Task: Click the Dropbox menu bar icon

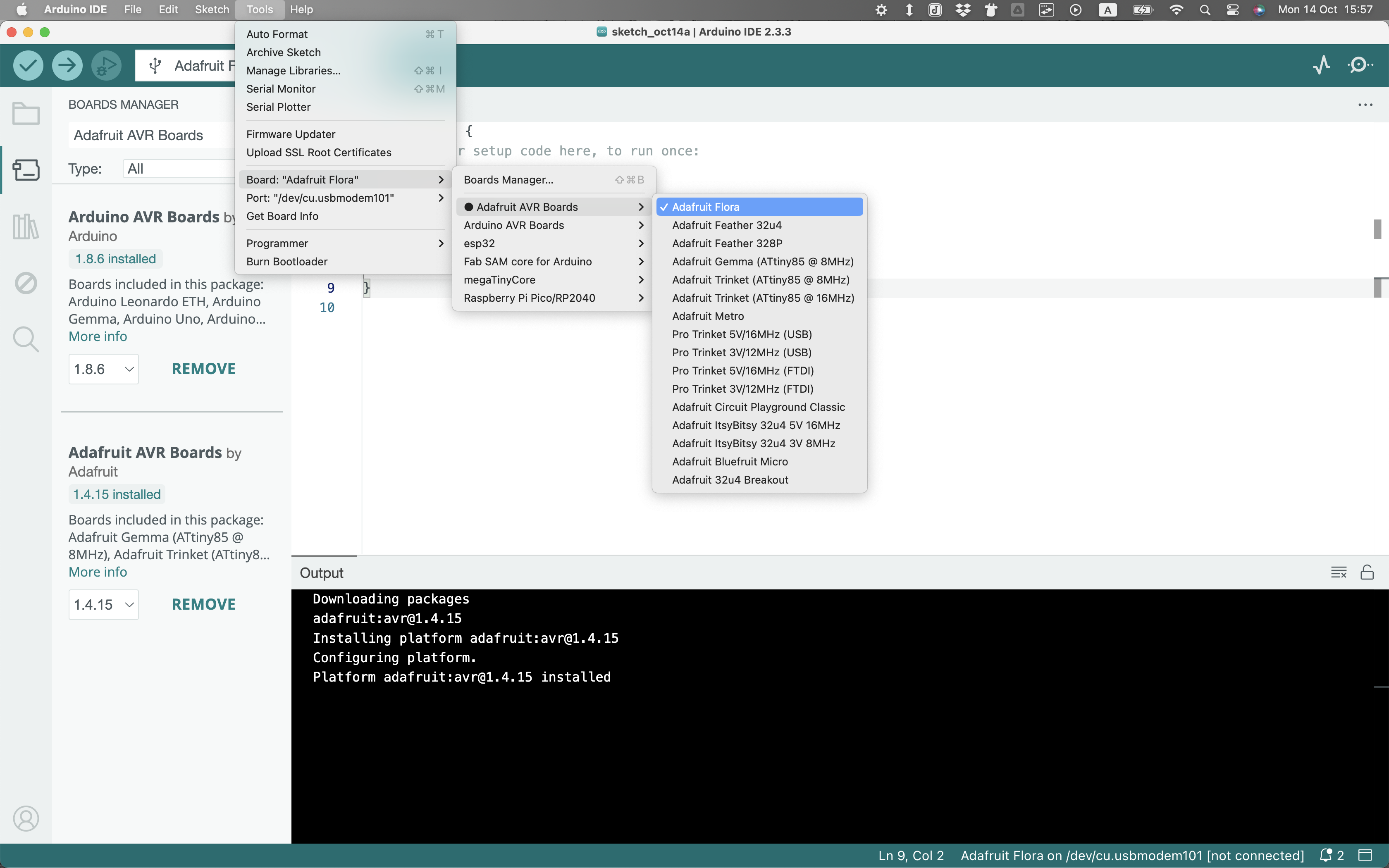Action: tap(963, 10)
